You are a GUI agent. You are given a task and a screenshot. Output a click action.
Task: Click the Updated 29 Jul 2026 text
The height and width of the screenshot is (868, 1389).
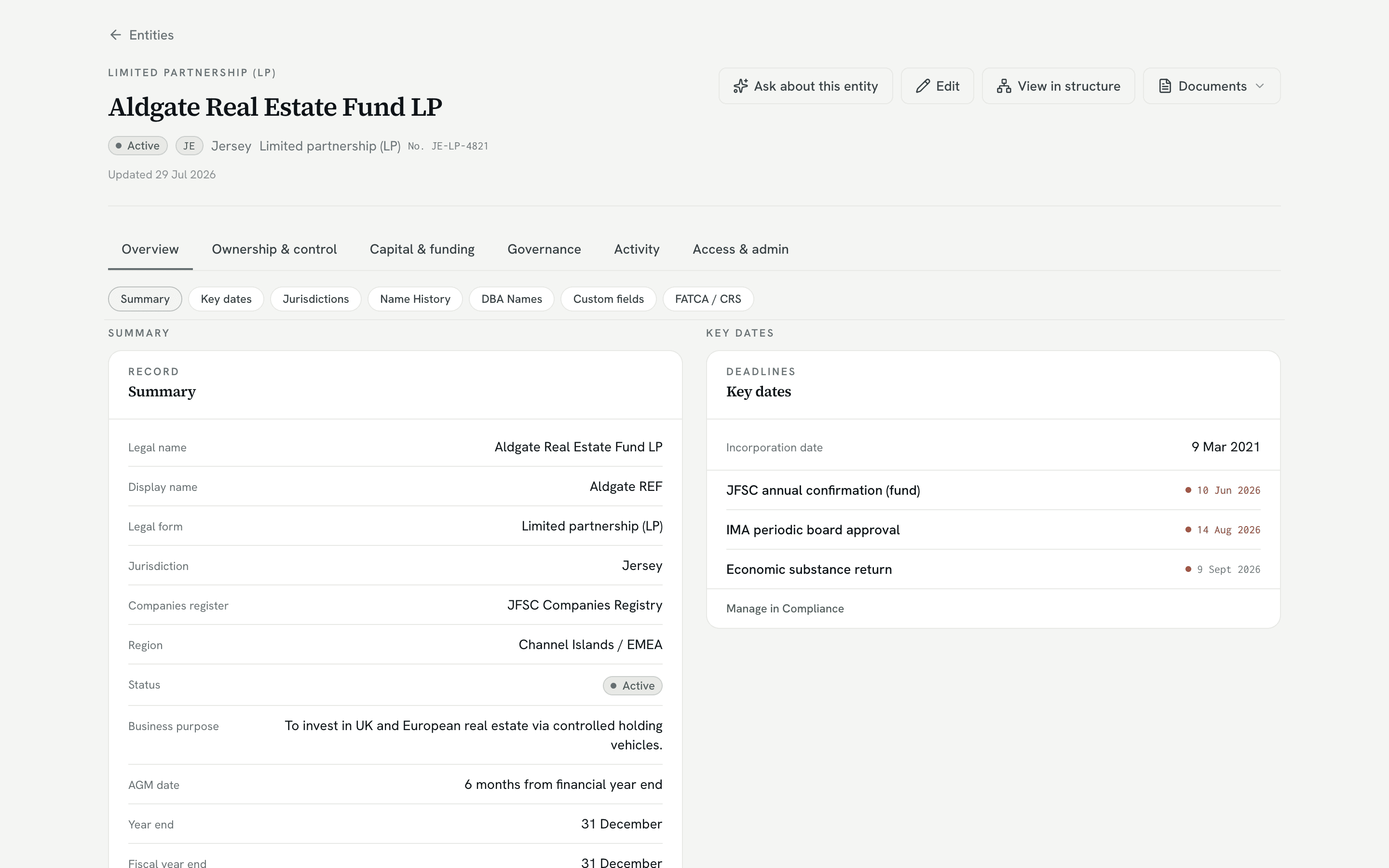pos(162,175)
